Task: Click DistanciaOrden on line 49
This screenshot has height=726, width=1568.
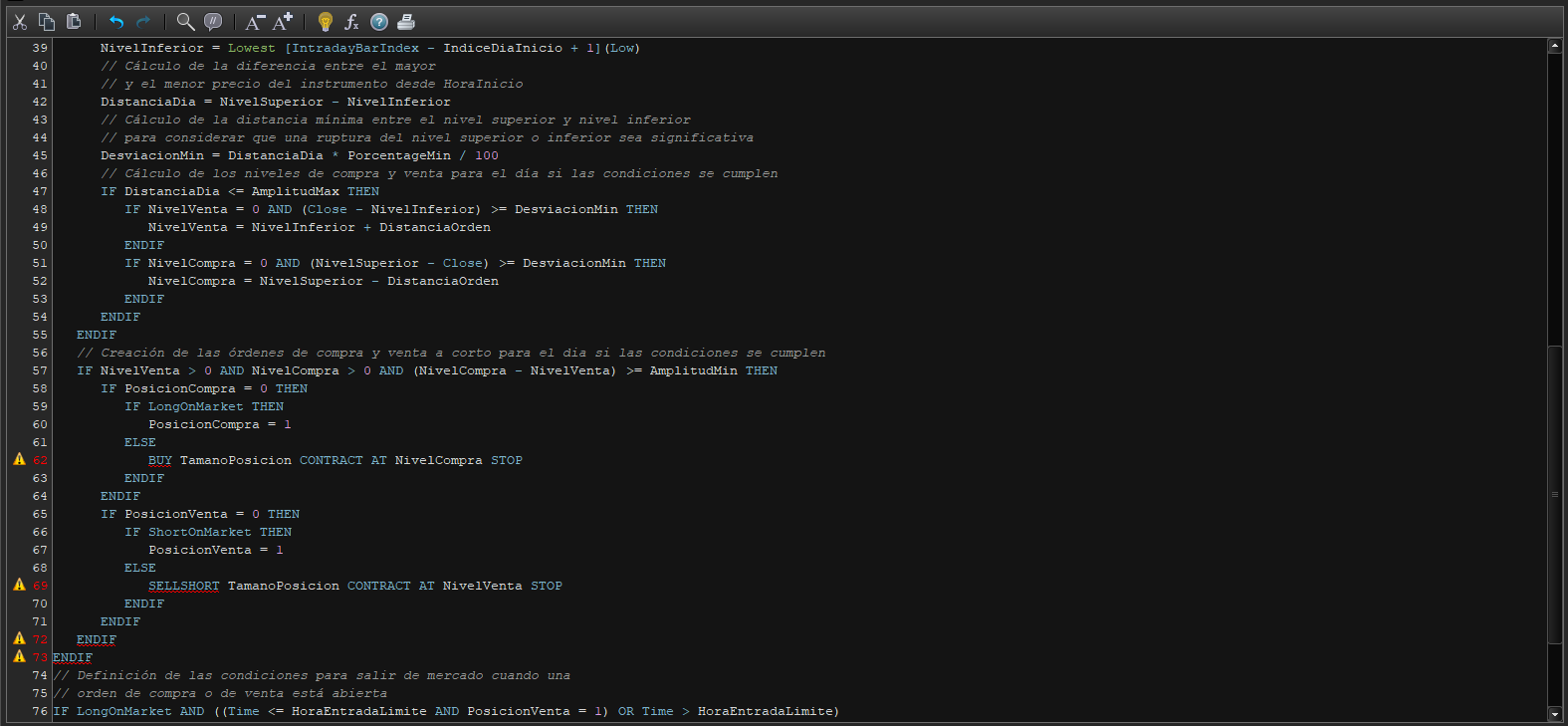Action: tap(435, 227)
